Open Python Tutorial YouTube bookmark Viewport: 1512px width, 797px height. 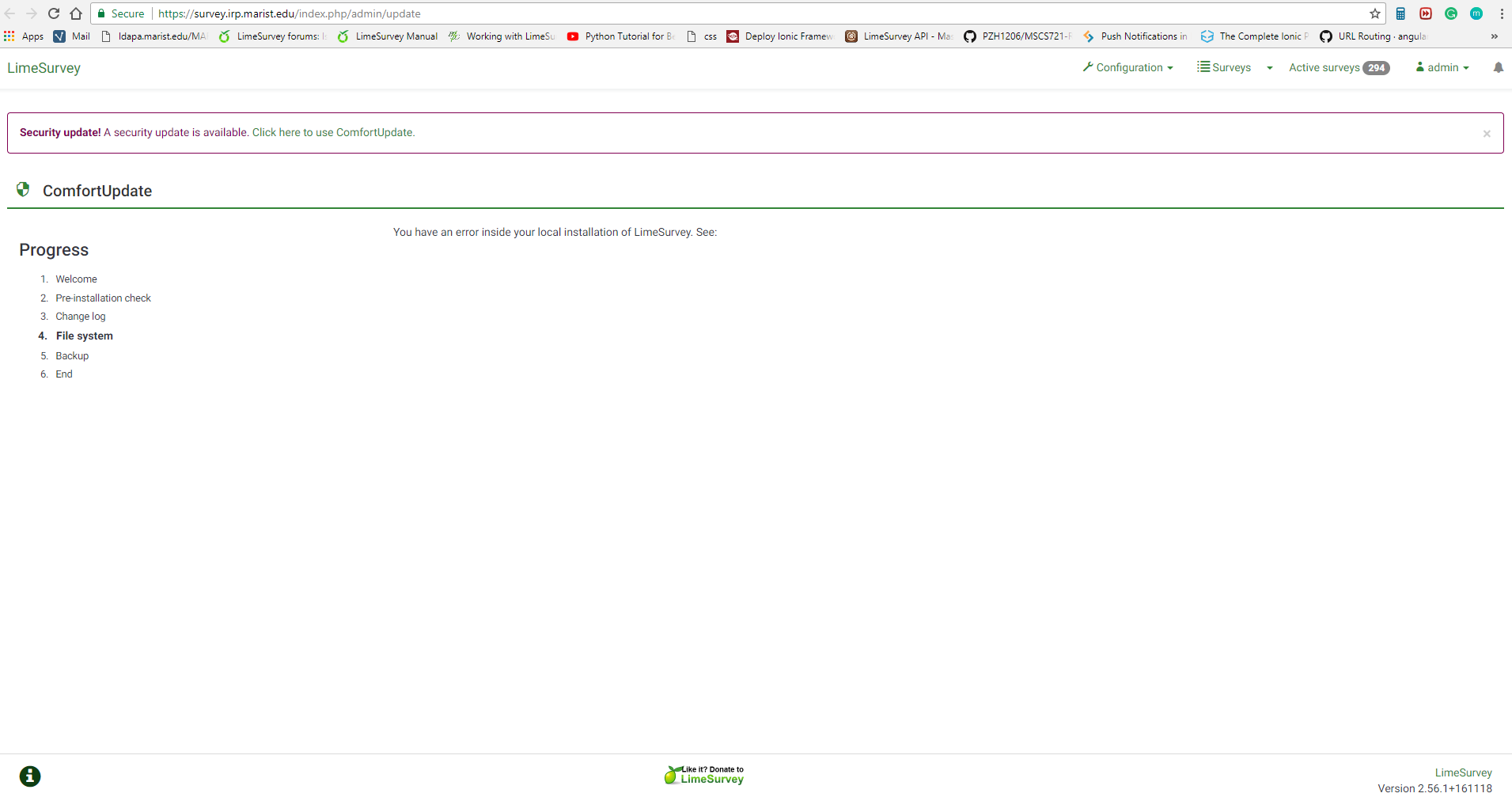click(x=620, y=36)
